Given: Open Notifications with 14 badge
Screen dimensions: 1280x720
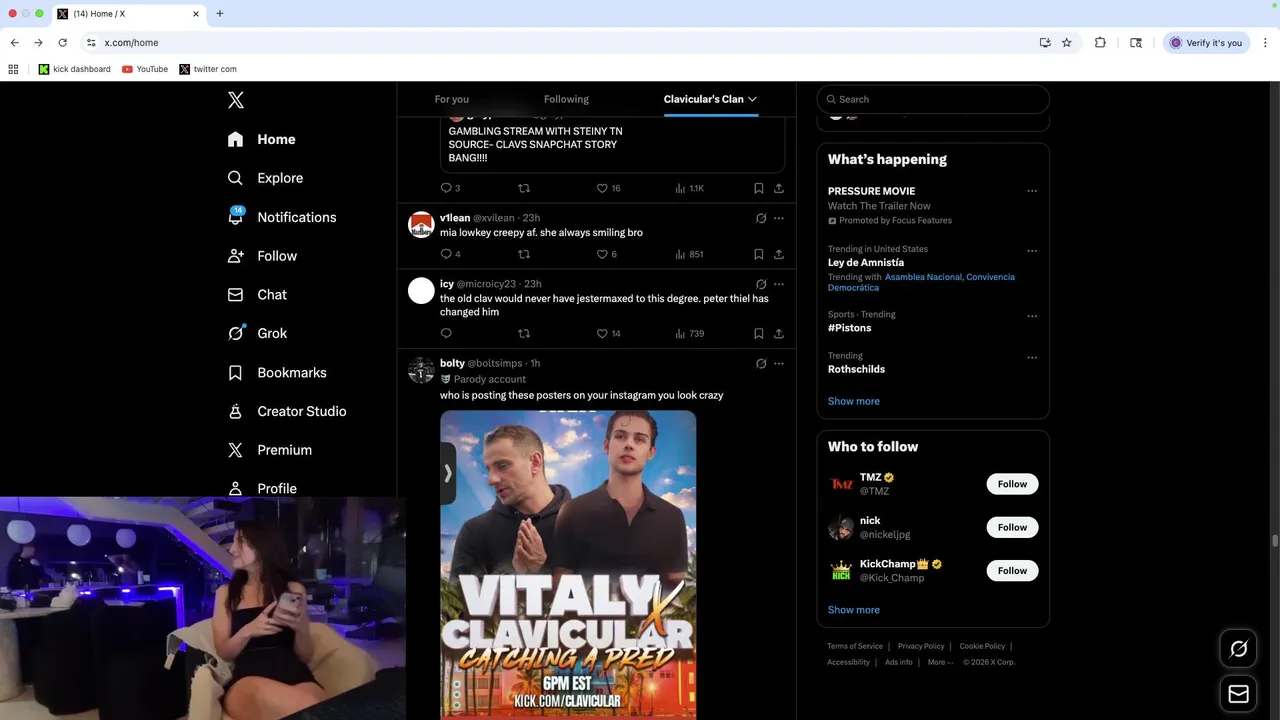Looking at the screenshot, I should [x=282, y=217].
